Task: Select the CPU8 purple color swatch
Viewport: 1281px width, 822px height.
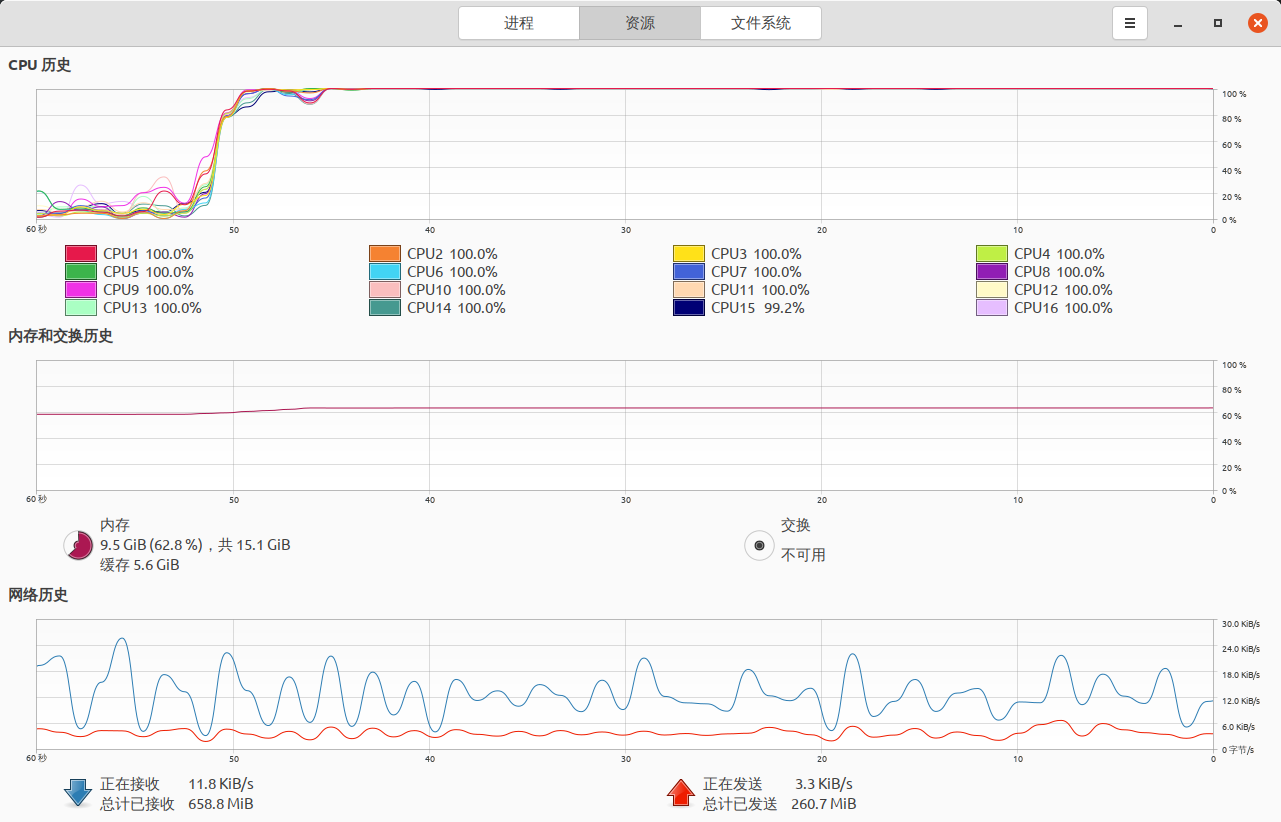Action: (x=992, y=272)
